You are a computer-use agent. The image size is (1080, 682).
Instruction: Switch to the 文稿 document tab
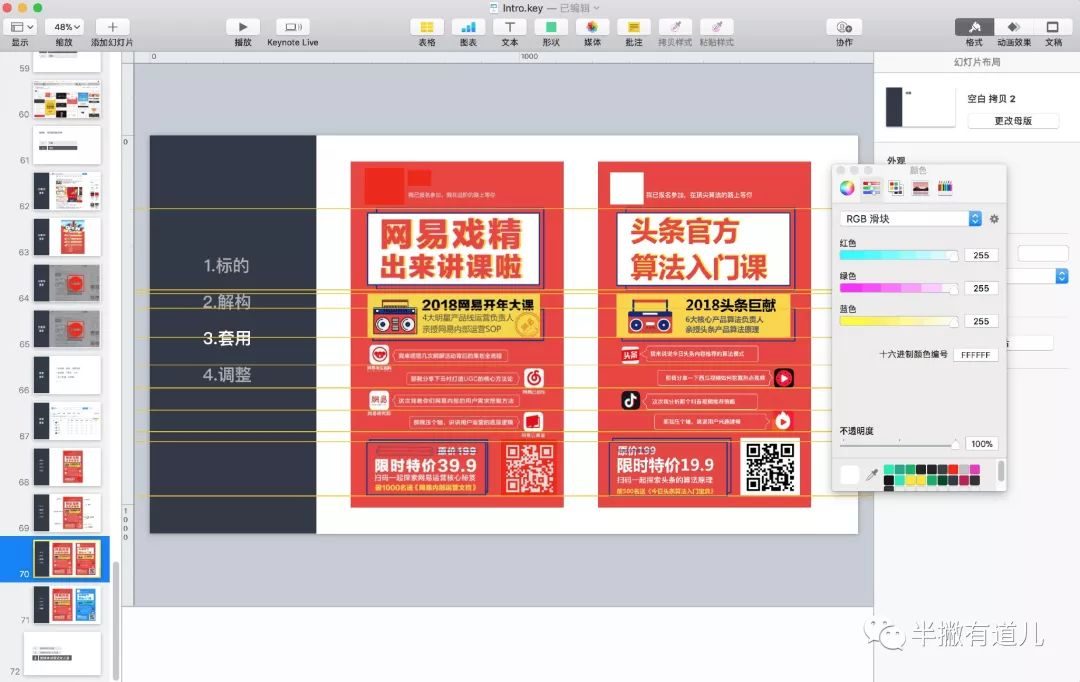[x=1053, y=27]
